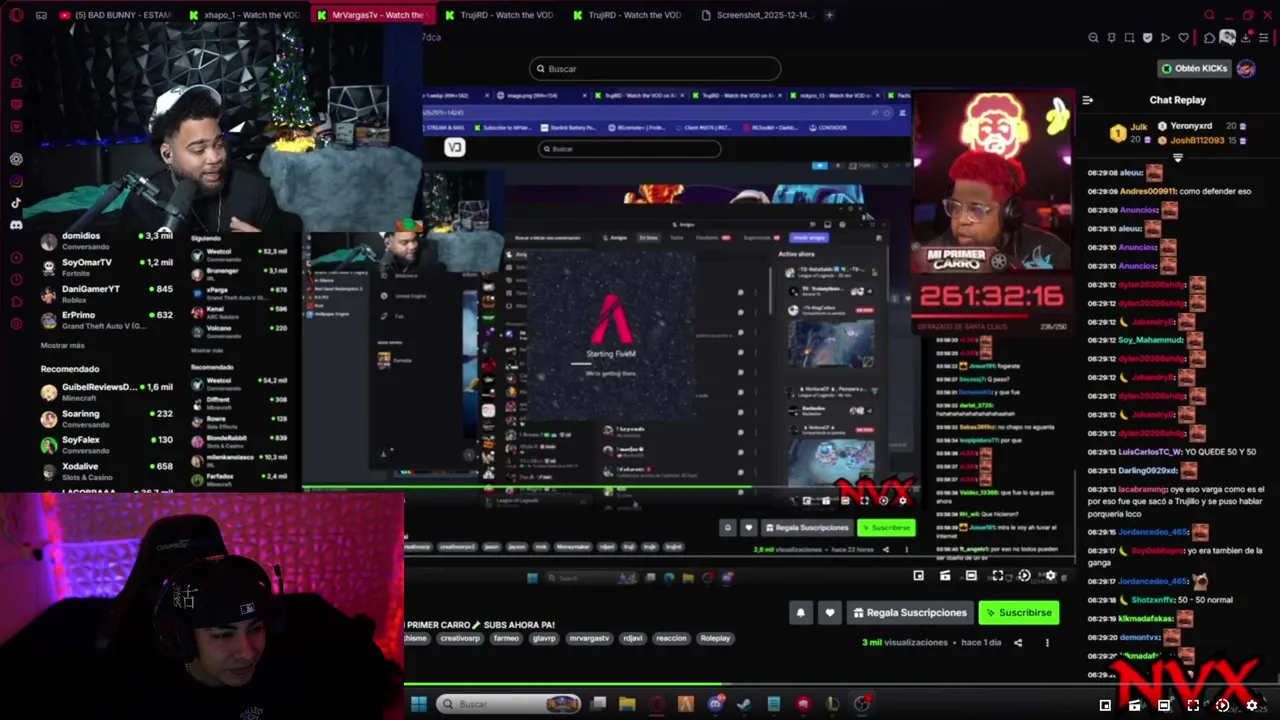Open Discord from the taskbar
Viewport: 1280px width, 720px height.
(715, 704)
